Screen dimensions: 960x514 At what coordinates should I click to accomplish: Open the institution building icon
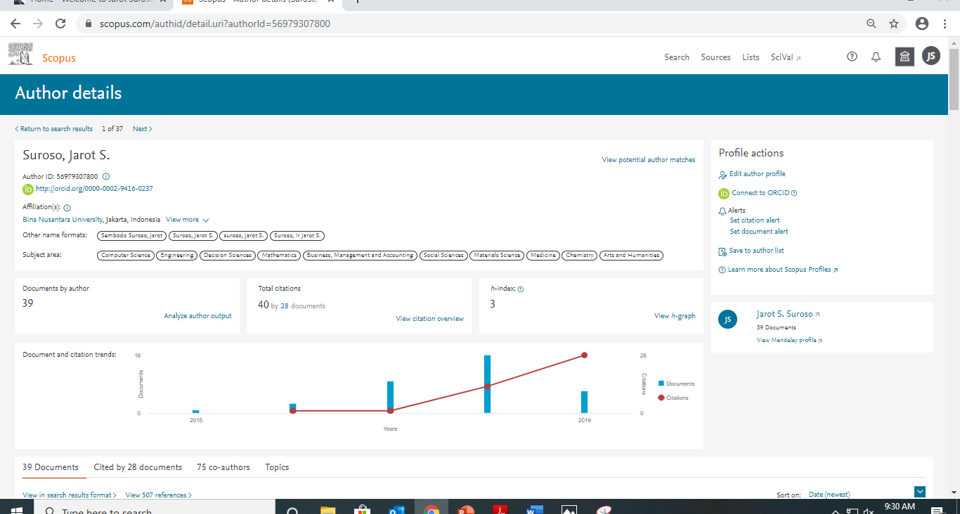click(x=904, y=57)
